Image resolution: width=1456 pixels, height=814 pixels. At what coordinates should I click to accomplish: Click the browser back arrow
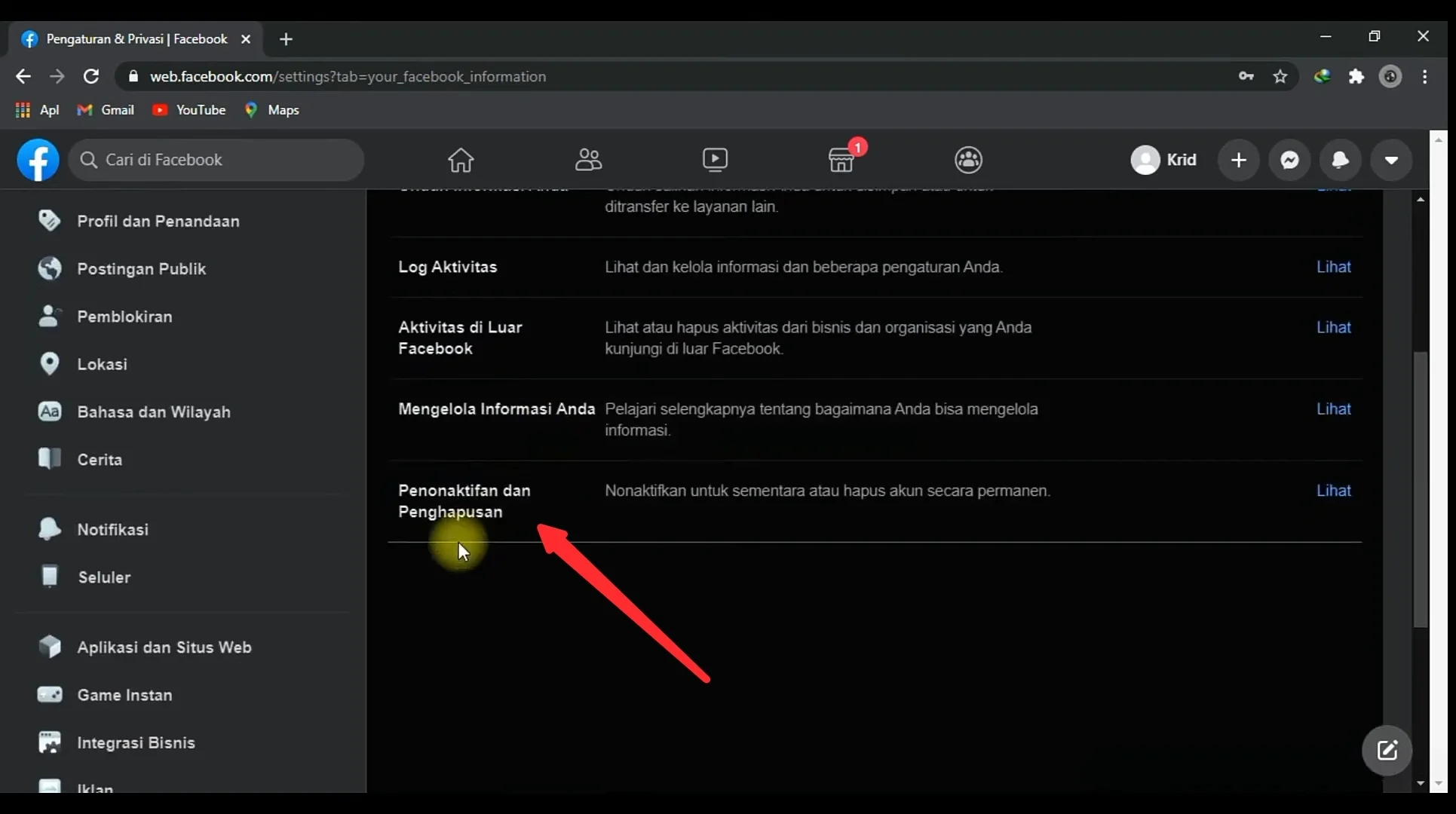click(x=23, y=76)
